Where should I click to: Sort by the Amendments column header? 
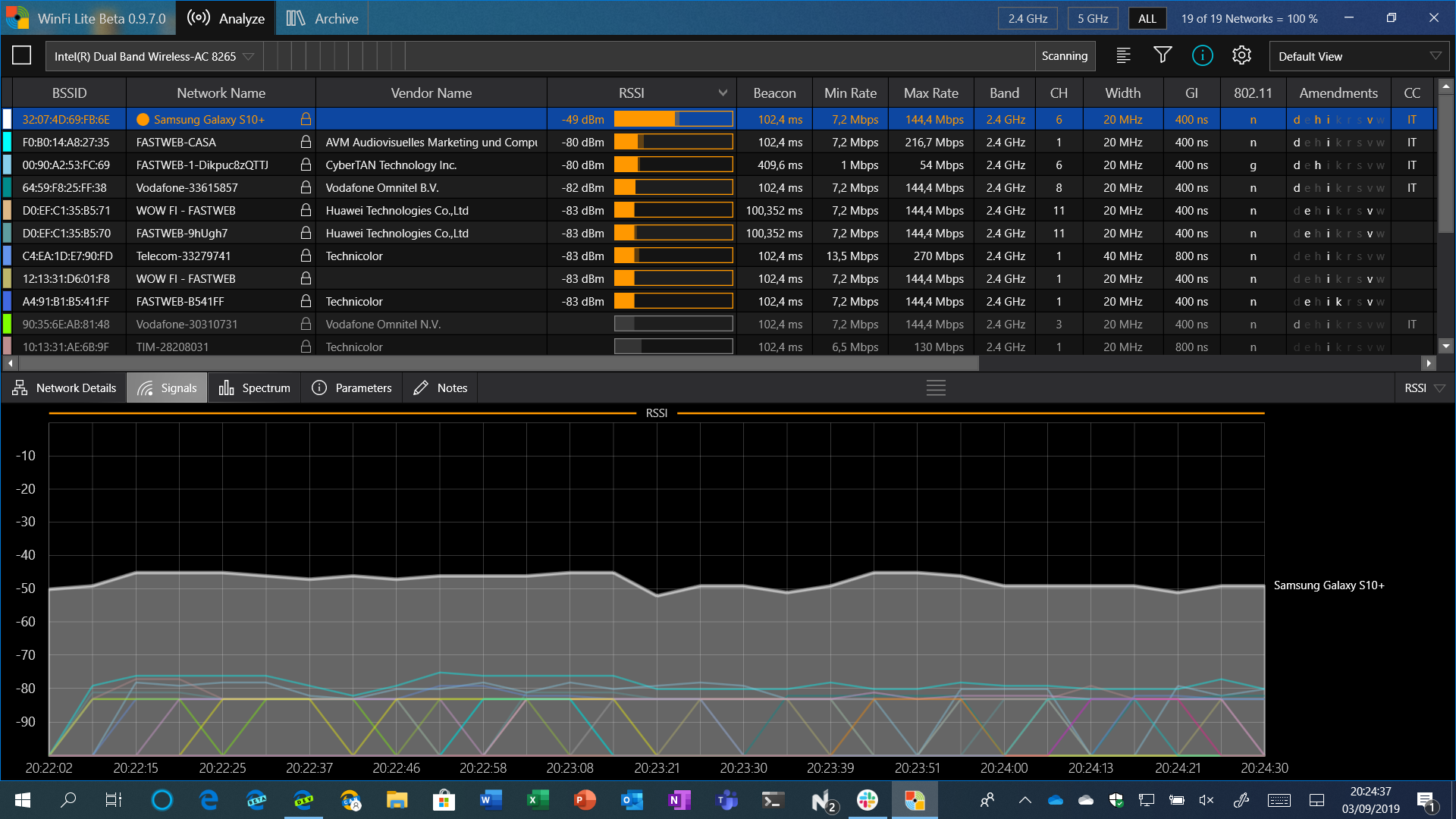[x=1338, y=93]
